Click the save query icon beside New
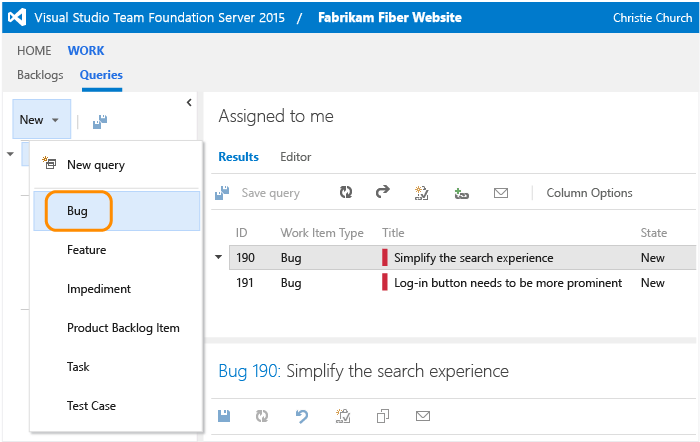Image resolution: width=700 pixels, height=442 pixels. tap(100, 121)
